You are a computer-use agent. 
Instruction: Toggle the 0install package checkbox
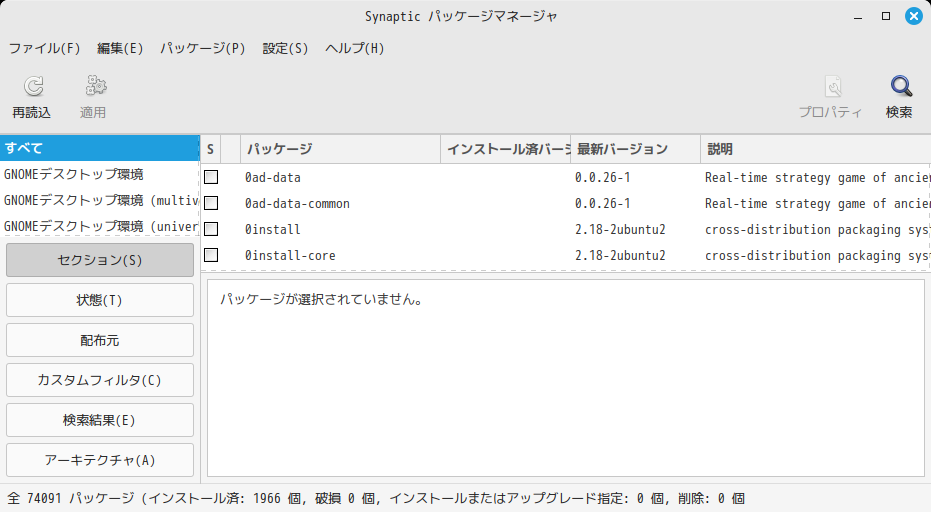coord(211,229)
